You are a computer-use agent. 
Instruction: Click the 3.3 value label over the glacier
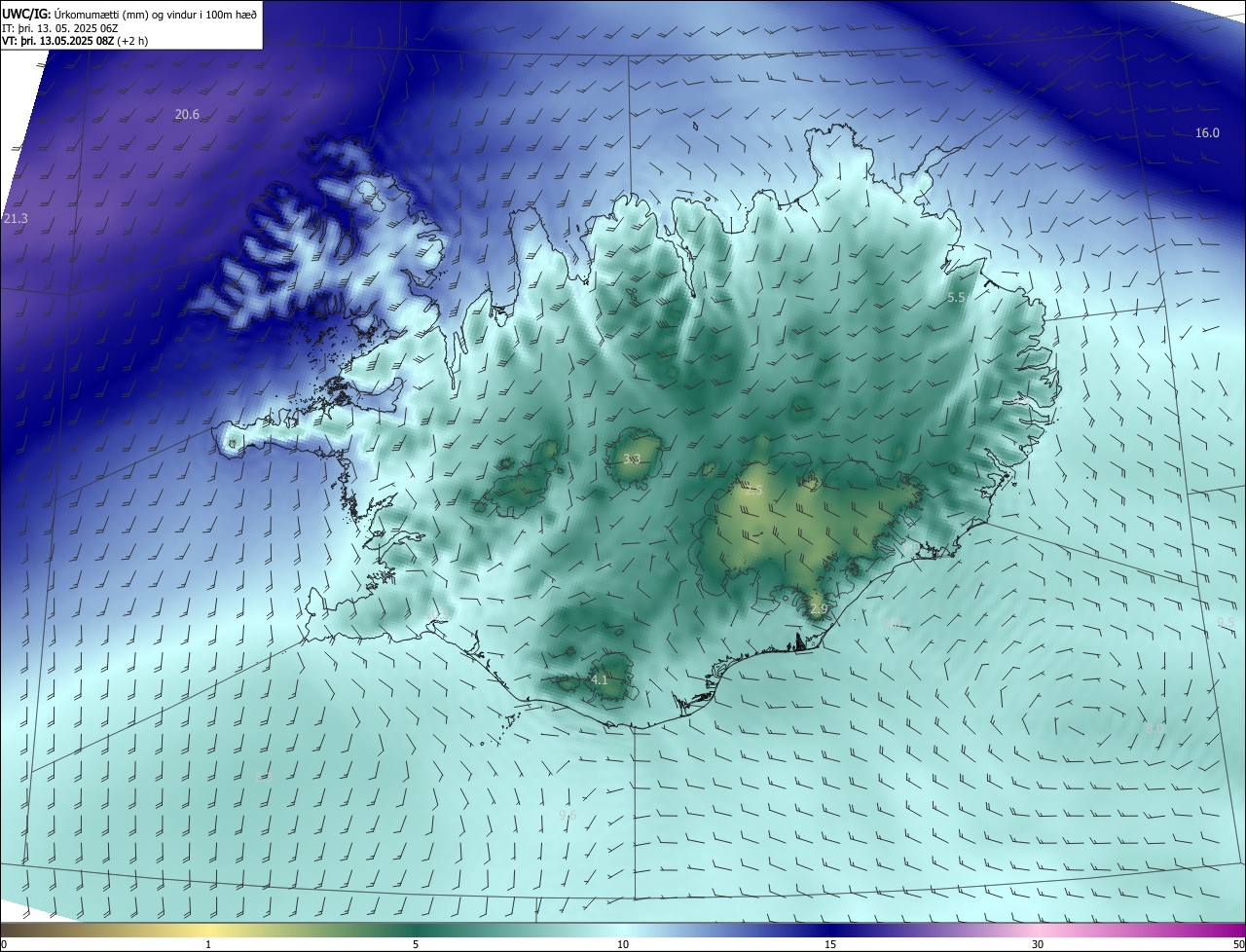[632, 459]
